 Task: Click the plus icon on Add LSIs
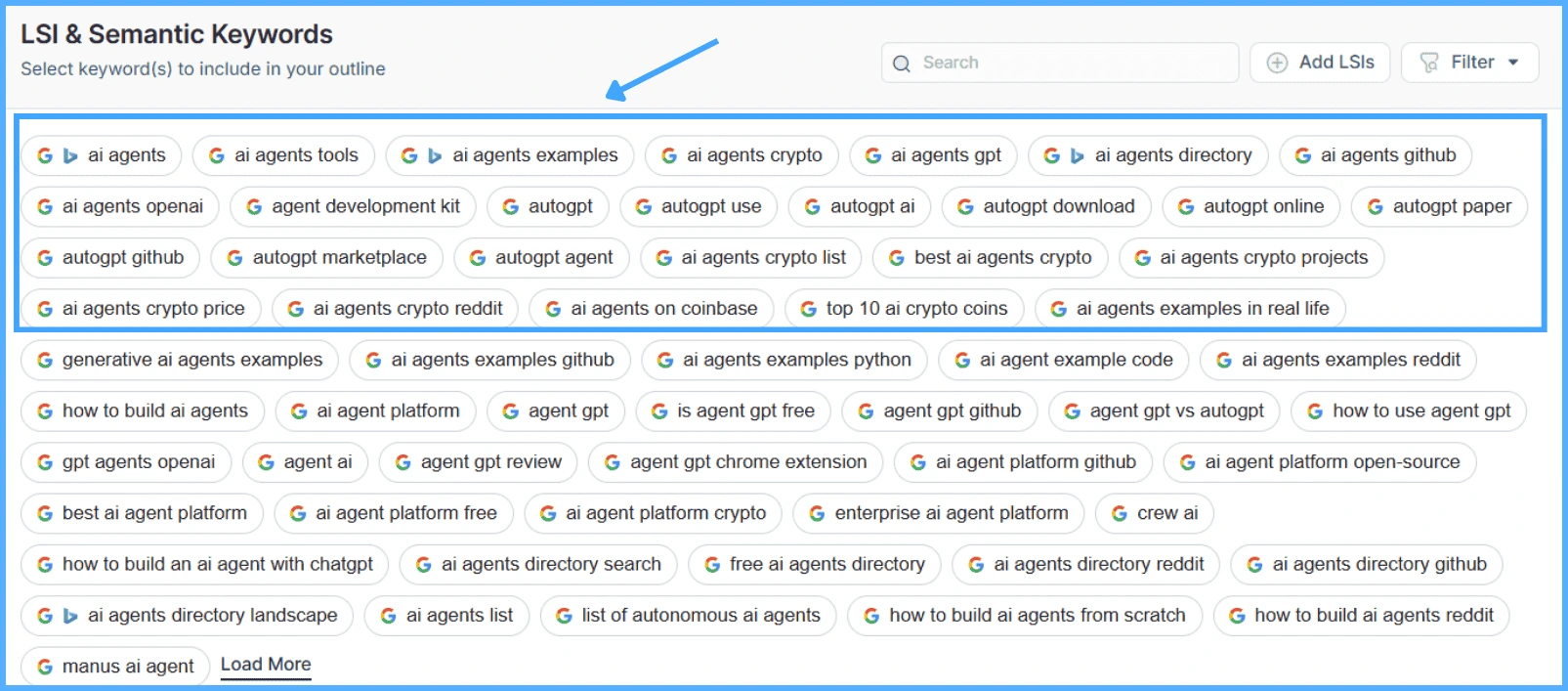pos(1277,63)
